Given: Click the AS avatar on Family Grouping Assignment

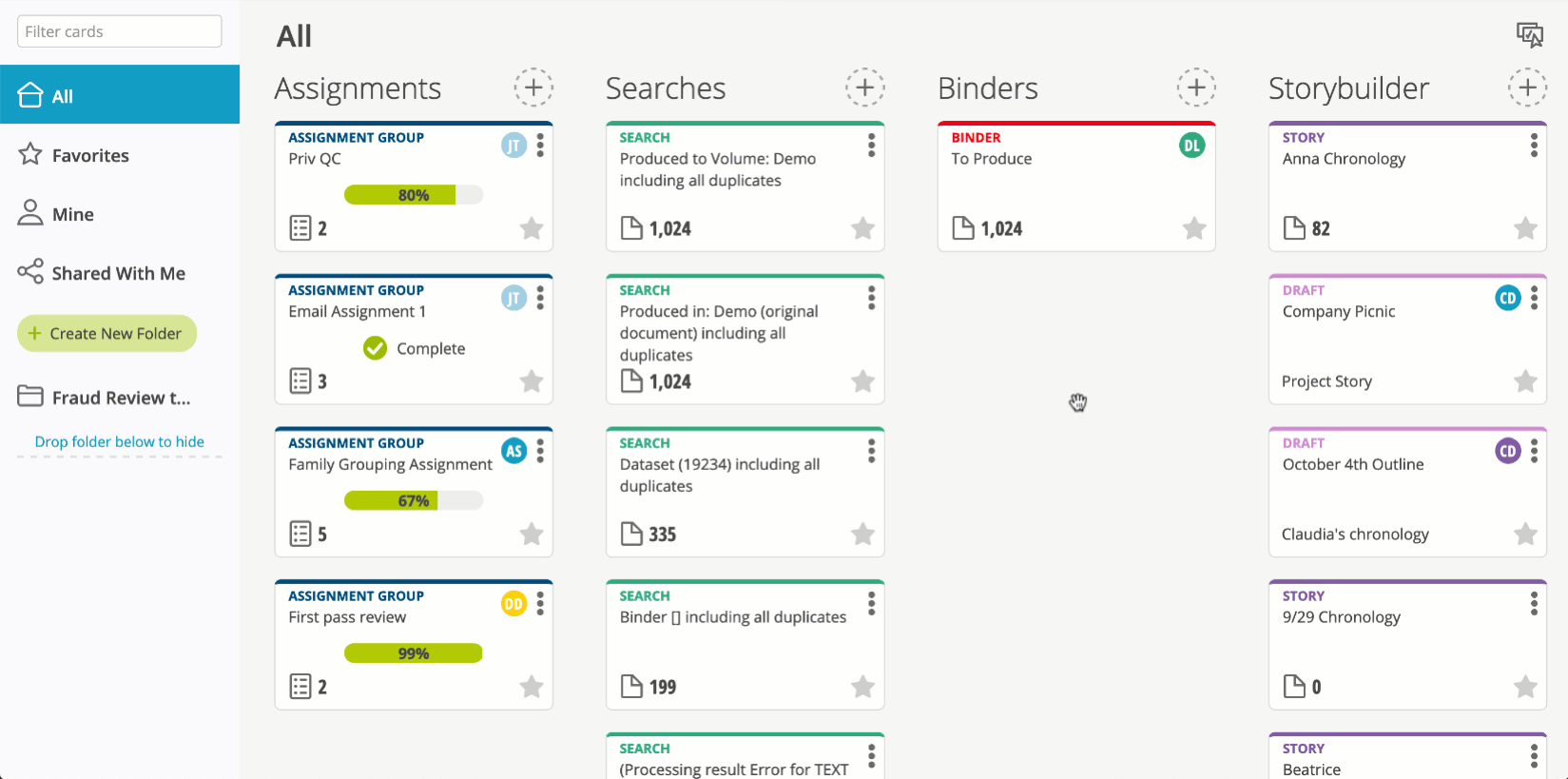Looking at the screenshot, I should [513, 451].
